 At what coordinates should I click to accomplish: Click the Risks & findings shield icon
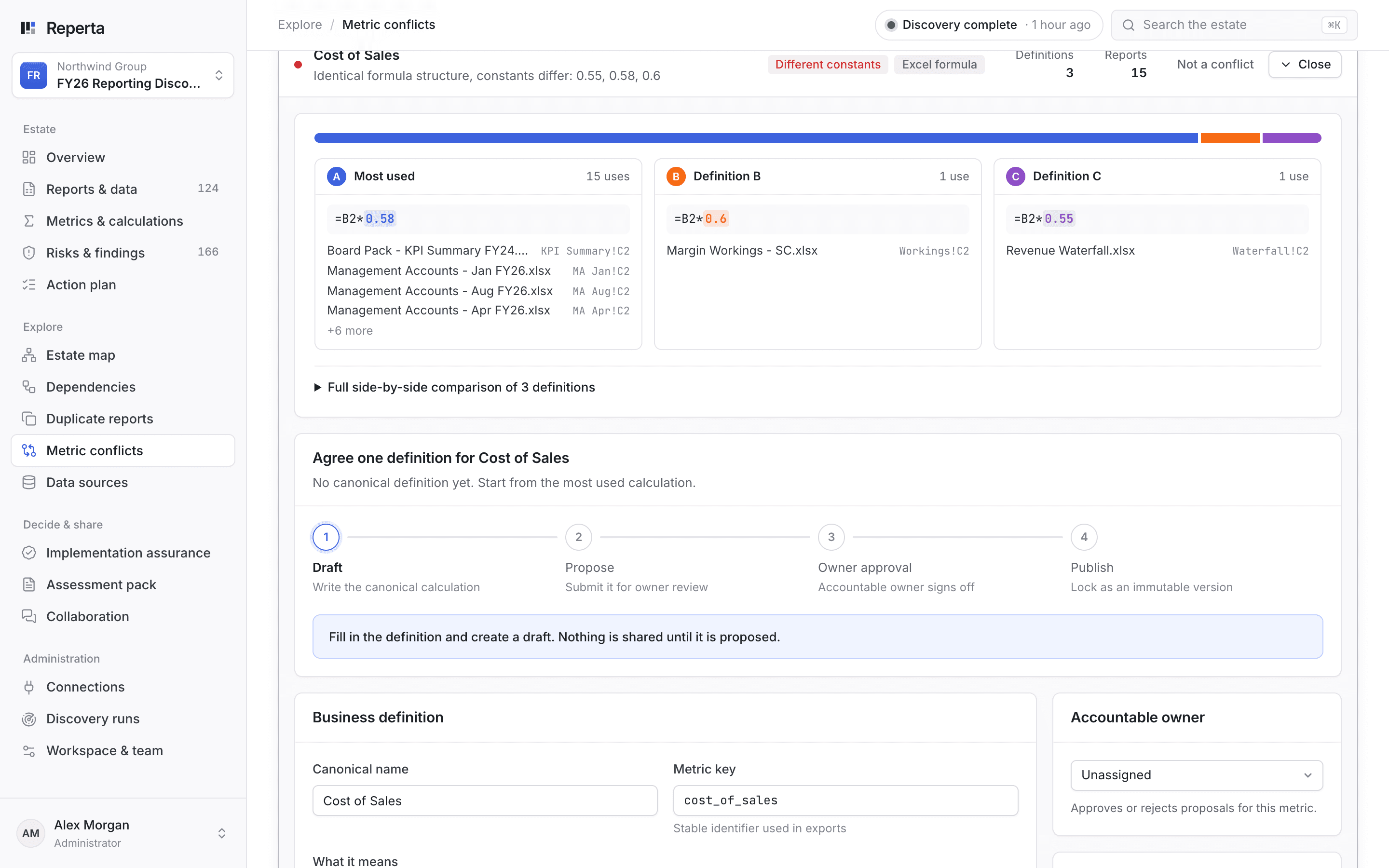click(x=29, y=253)
